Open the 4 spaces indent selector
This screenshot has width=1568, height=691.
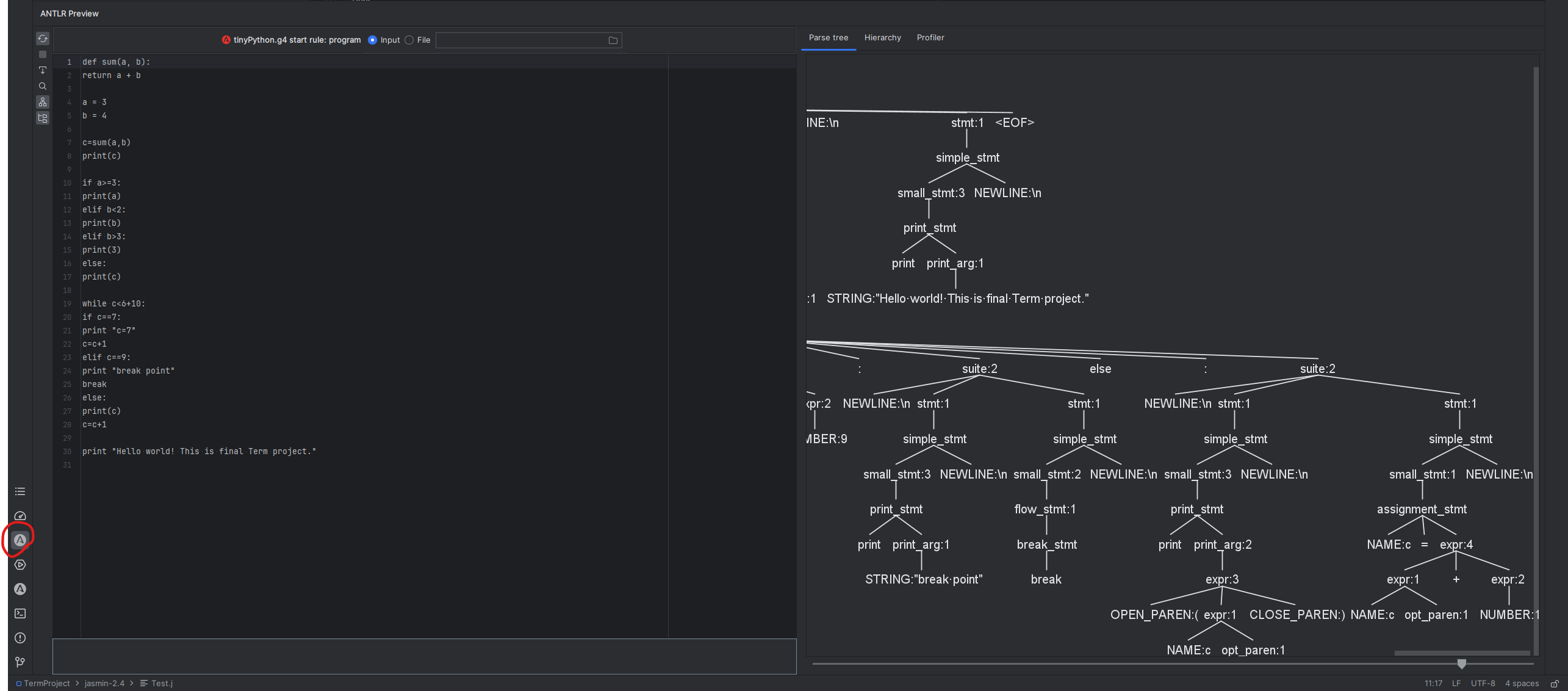click(1522, 684)
